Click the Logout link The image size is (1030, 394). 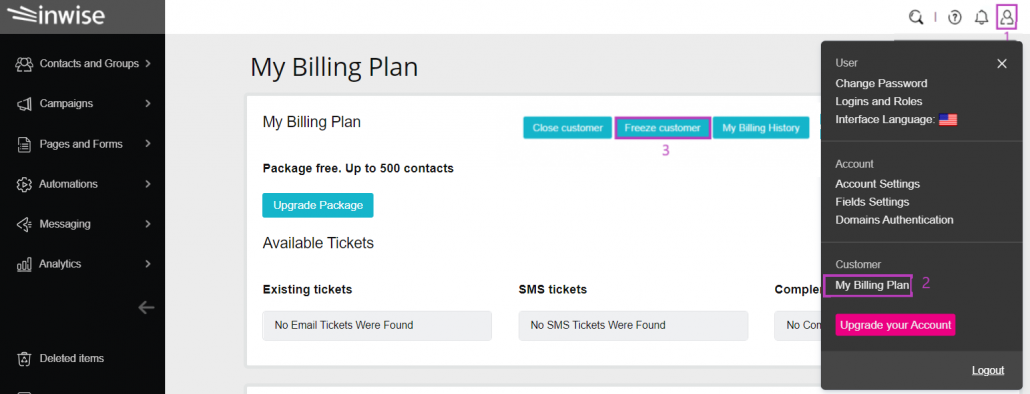[x=988, y=370]
